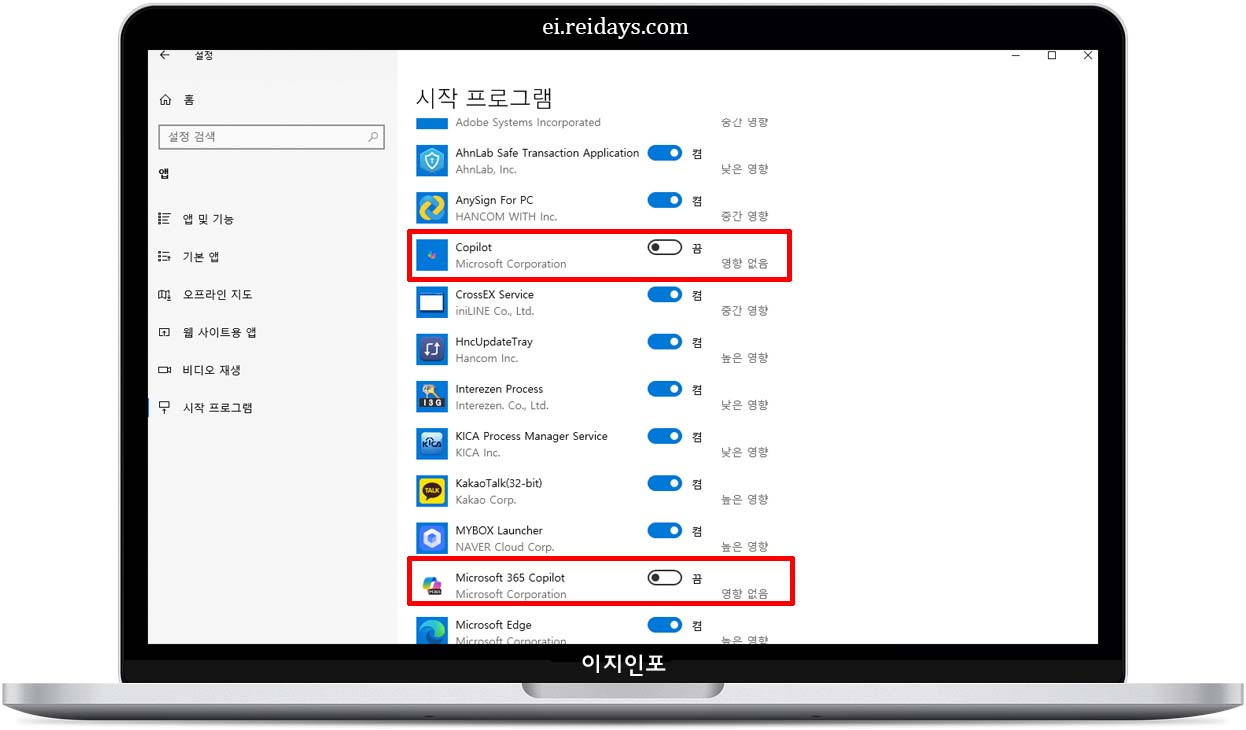
Task: Turn off the CrossEX Service toggle
Action: coord(664,294)
